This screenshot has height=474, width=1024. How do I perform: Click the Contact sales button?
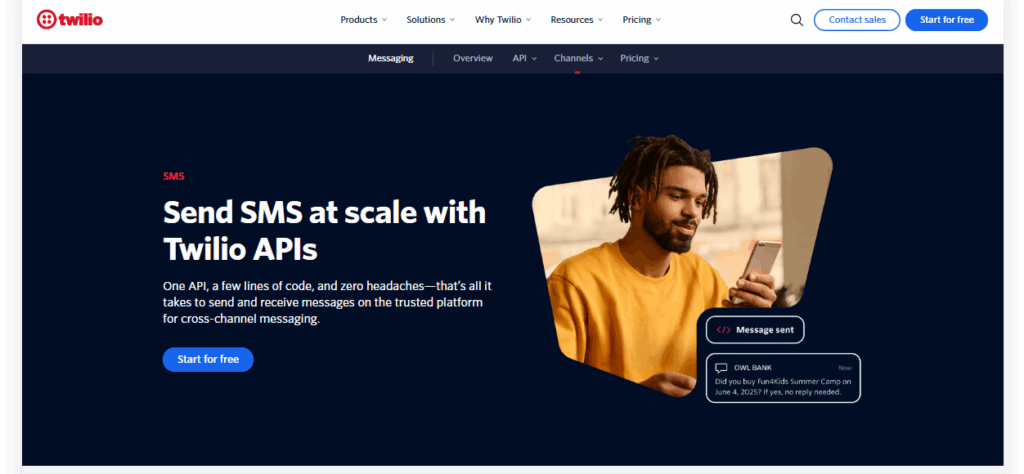click(x=857, y=20)
